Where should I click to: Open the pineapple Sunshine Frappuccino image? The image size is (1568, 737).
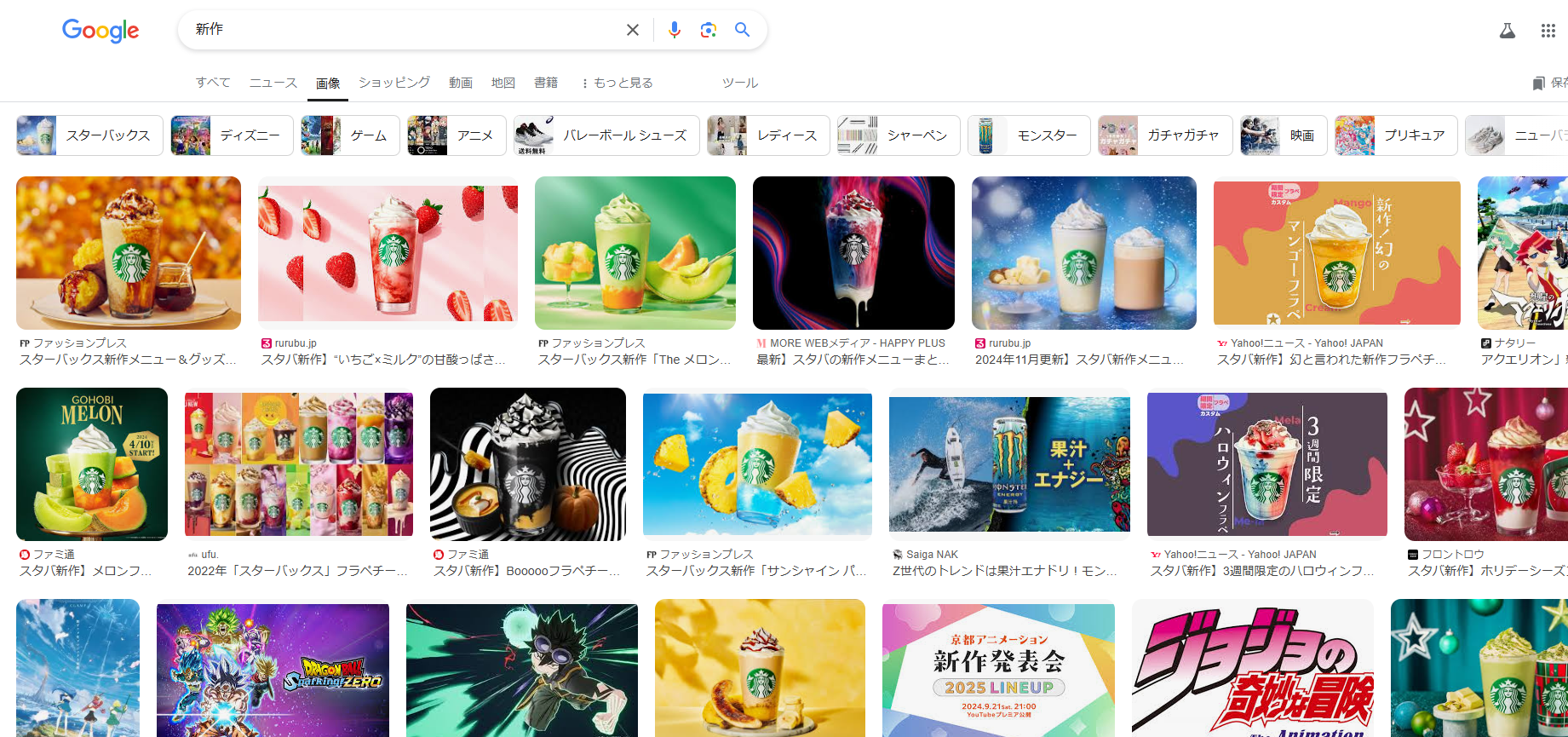tap(757, 464)
